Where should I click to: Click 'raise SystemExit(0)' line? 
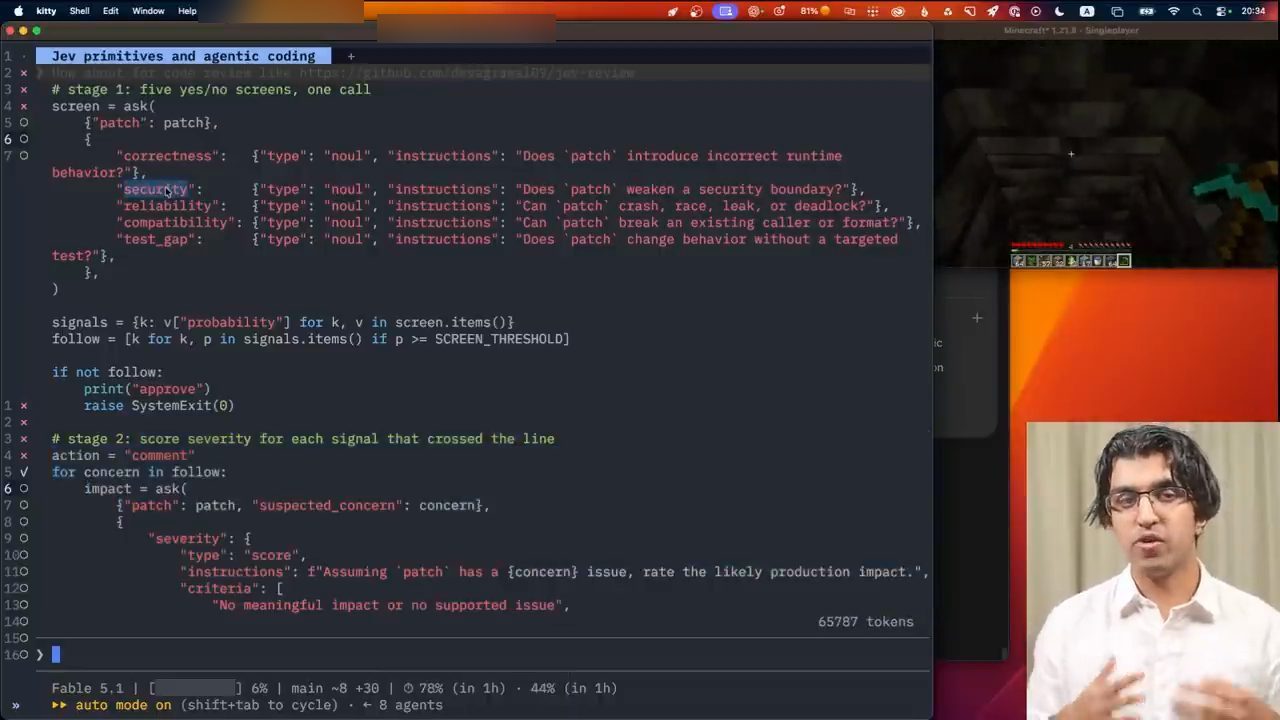point(159,406)
